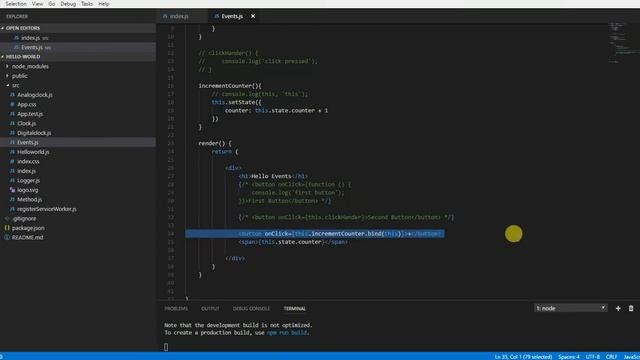This screenshot has width=640, height=360.
Task: Open README.md file
Action: [27, 238]
